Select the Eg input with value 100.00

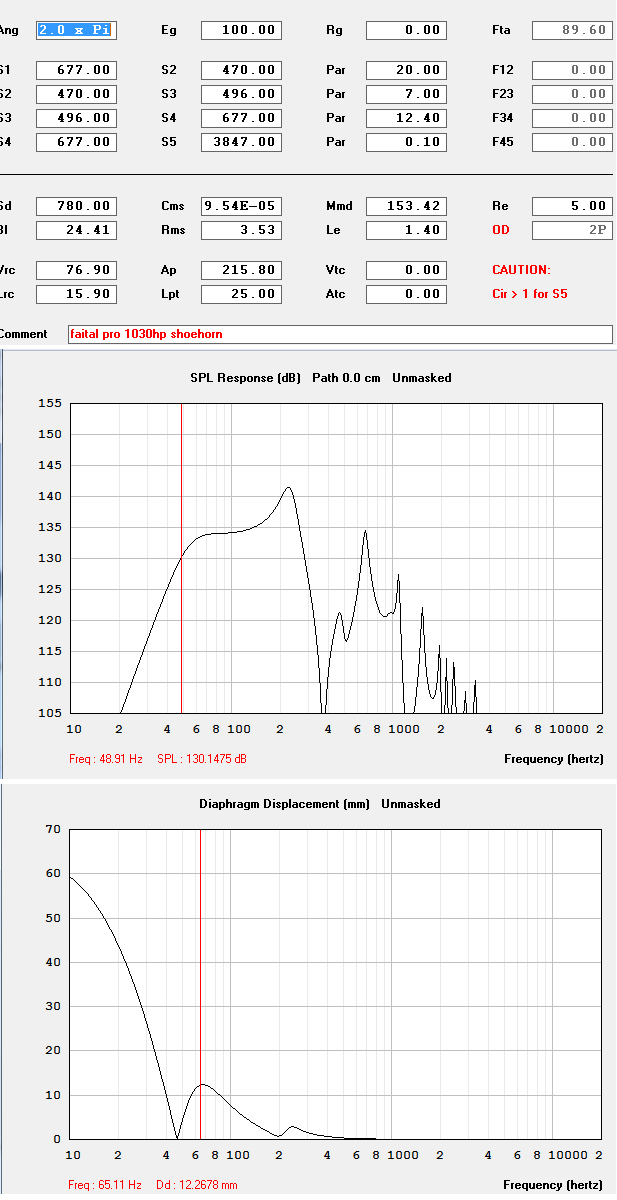(x=241, y=30)
